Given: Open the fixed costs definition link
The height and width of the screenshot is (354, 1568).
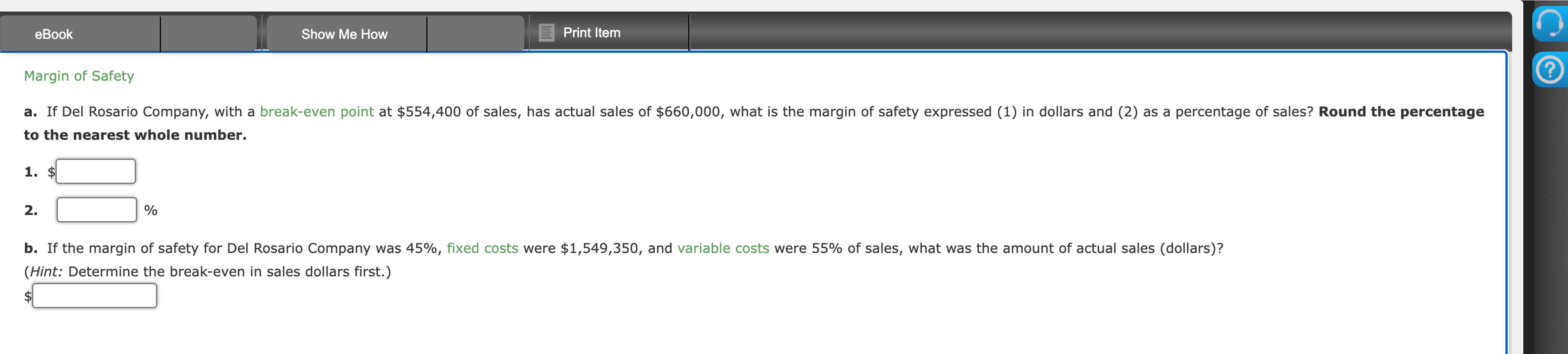Looking at the screenshot, I should (483, 248).
